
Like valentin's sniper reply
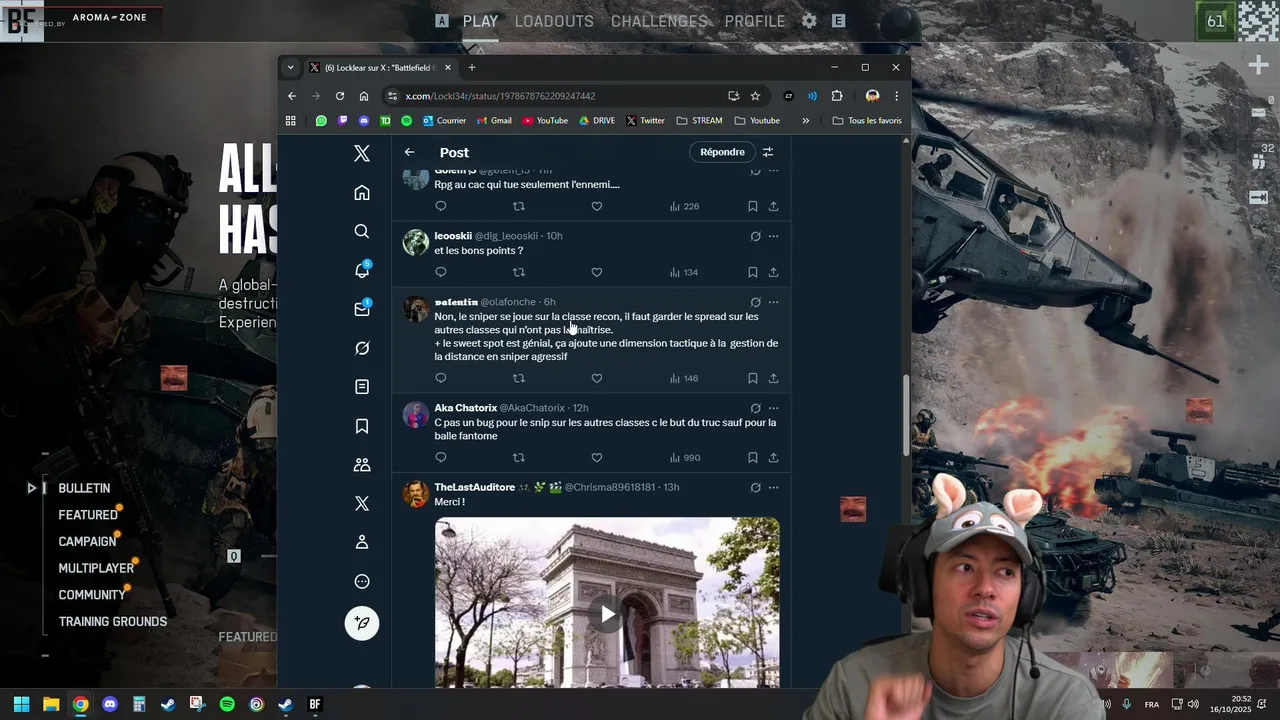tap(597, 378)
